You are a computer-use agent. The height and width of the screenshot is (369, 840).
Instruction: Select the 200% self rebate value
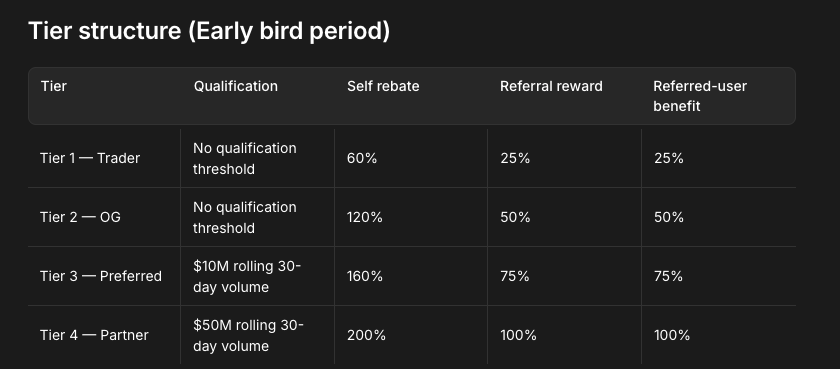click(366, 335)
